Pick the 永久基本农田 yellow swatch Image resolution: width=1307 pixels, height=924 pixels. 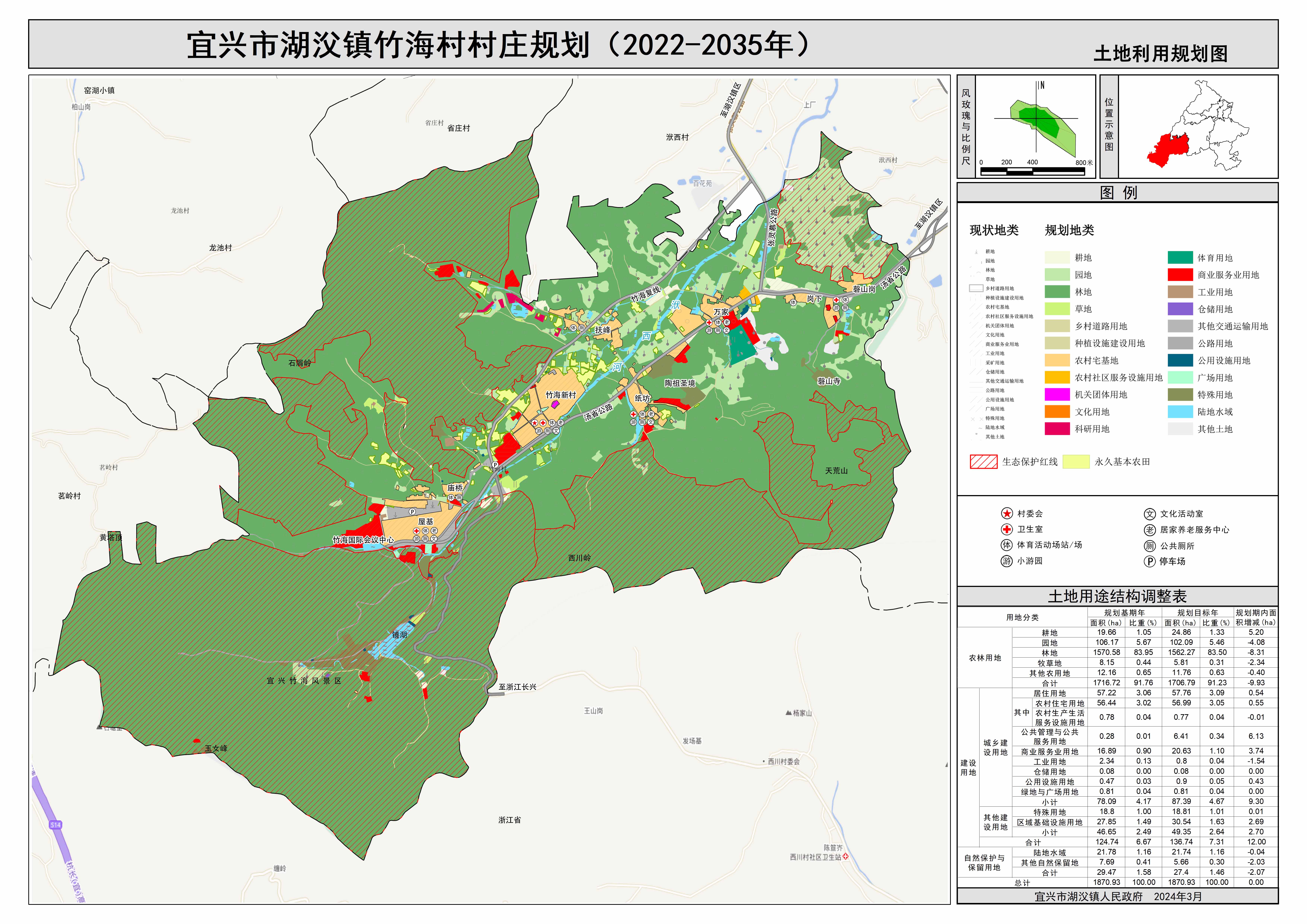1076,462
